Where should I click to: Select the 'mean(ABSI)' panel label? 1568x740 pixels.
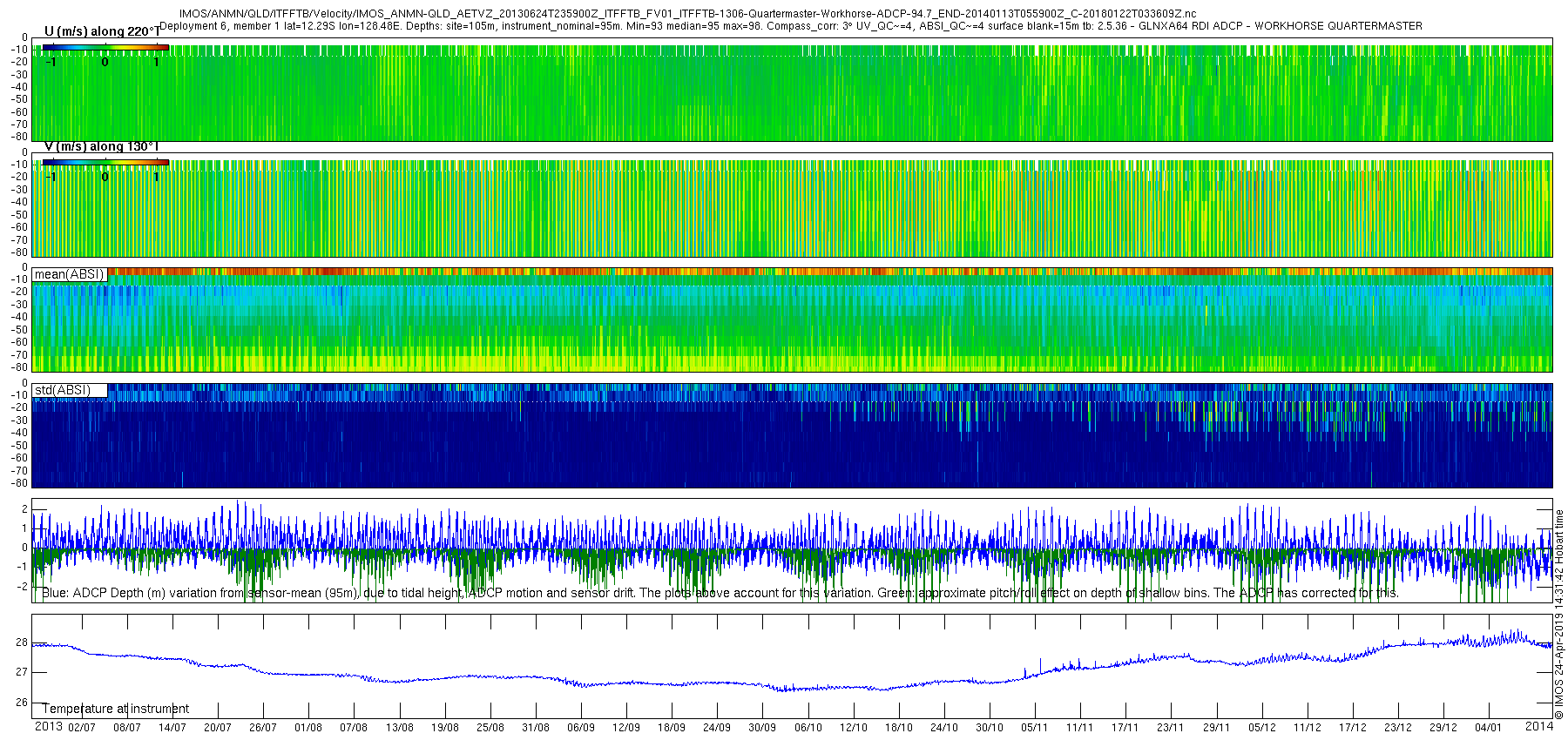coord(69,274)
